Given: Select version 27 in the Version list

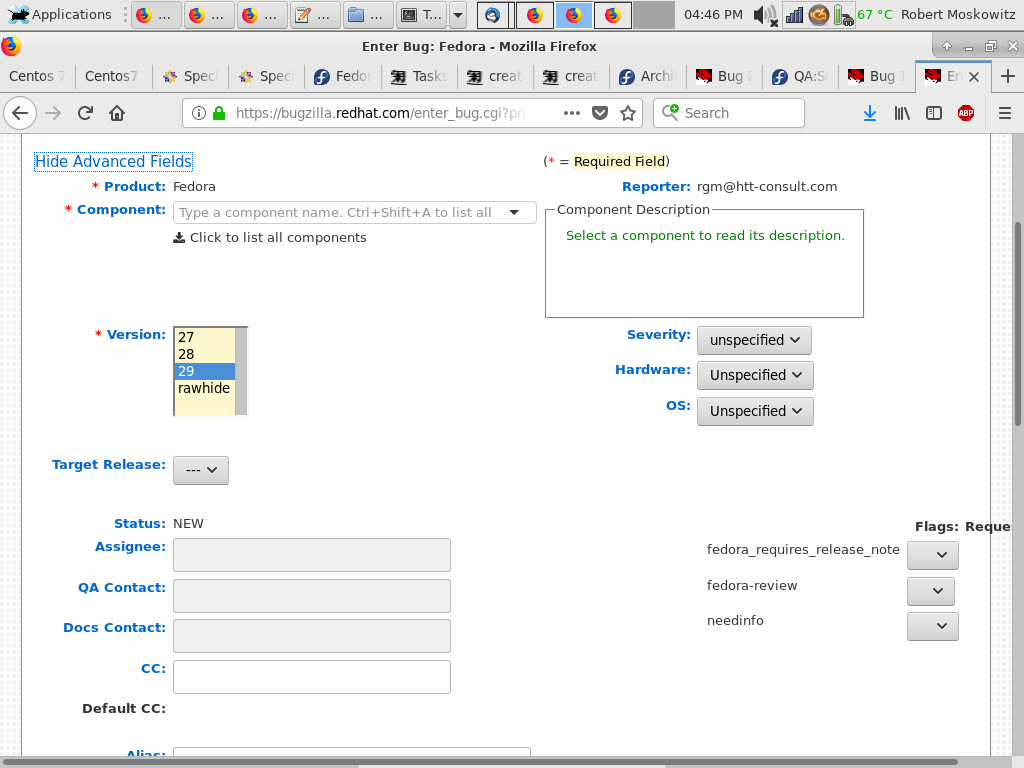Looking at the screenshot, I should pos(204,337).
